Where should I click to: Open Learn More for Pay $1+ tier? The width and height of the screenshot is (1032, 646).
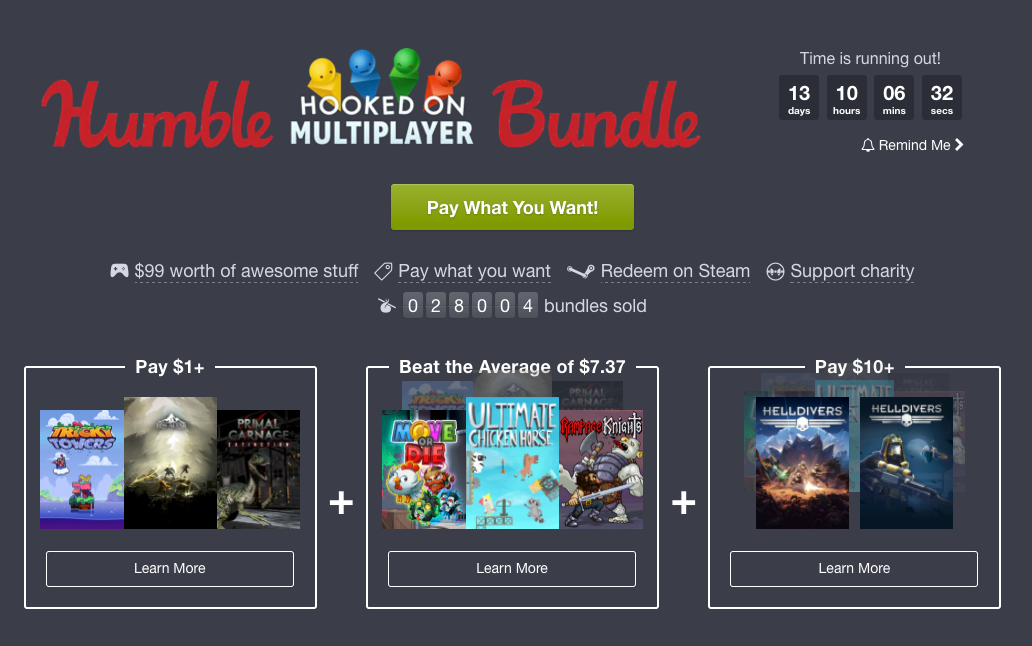(170, 568)
